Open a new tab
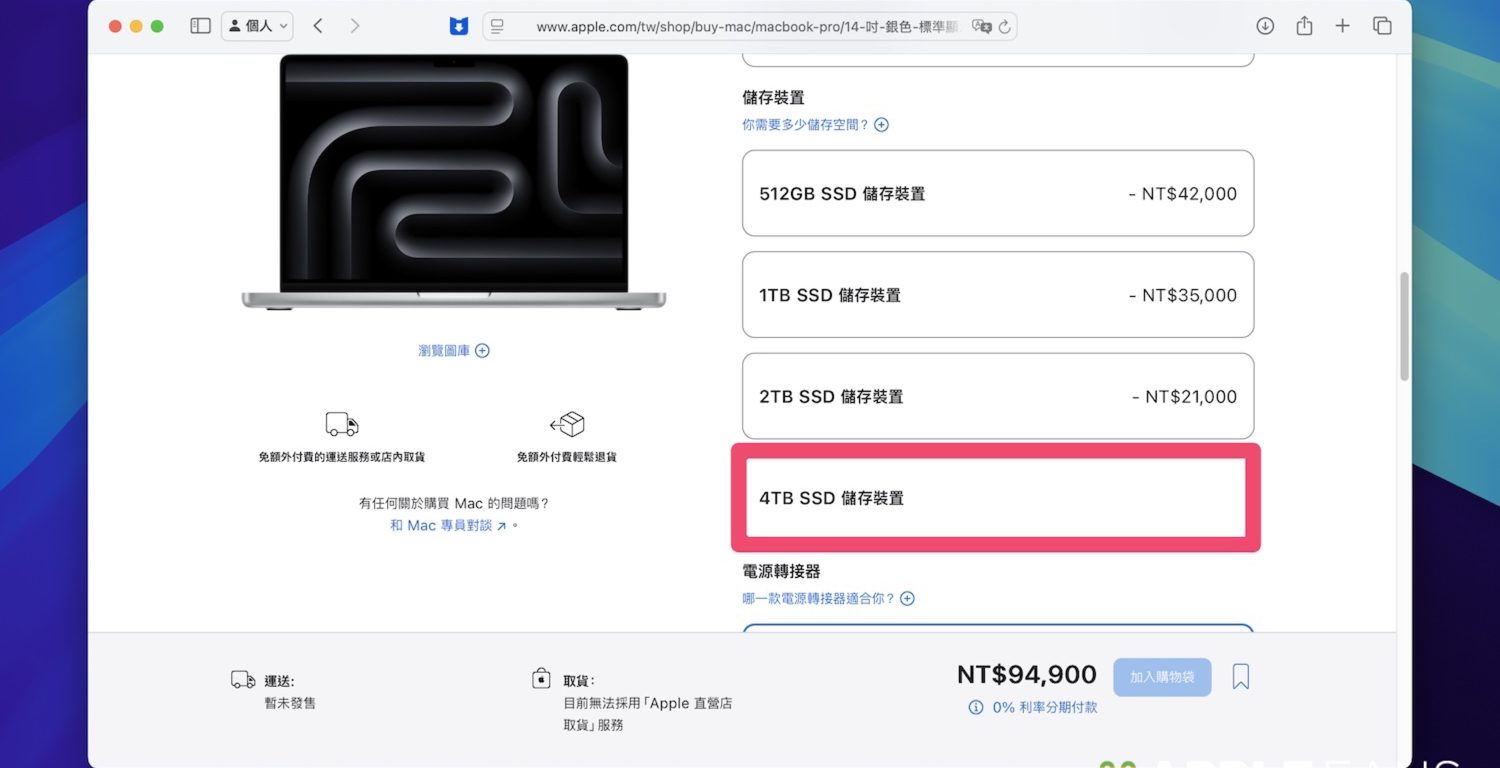 pos(1343,26)
